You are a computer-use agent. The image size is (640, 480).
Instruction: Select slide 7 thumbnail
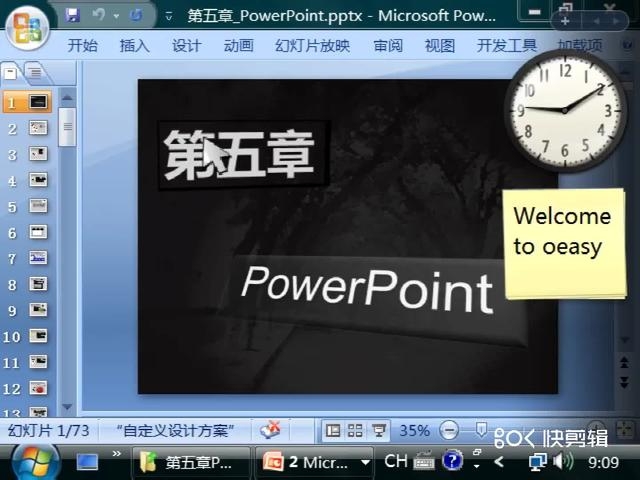click(x=38, y=258)
